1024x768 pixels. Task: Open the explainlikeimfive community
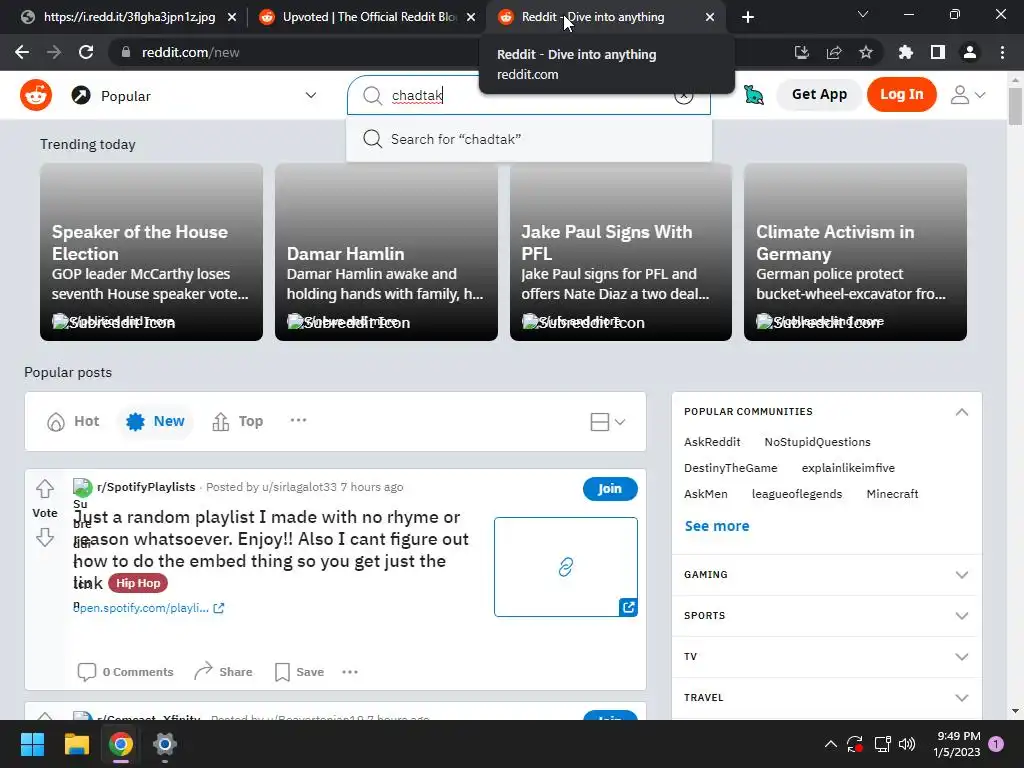848,468
